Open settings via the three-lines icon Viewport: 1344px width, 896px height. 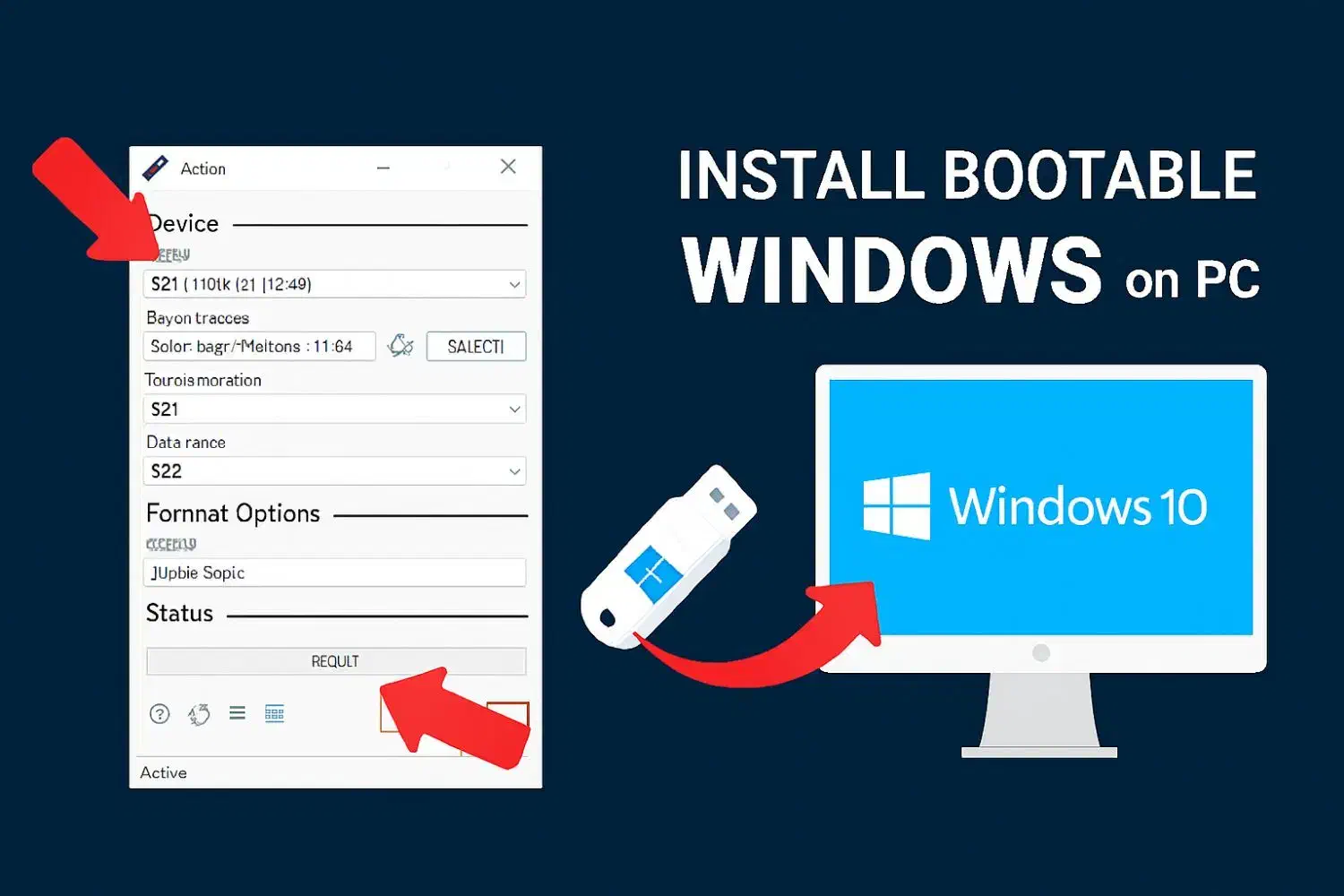point(237,713)
